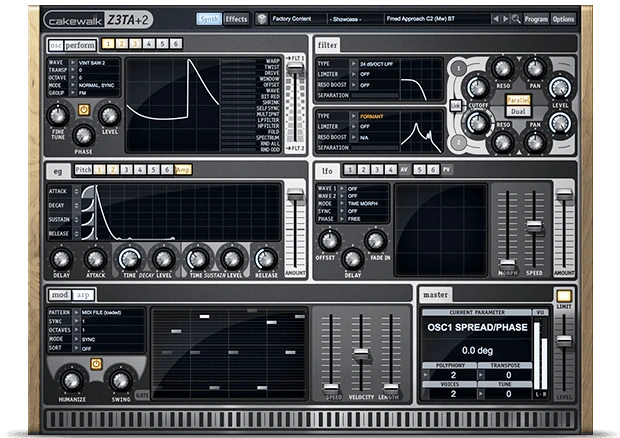Click the envelope Amount slider handle
This screenshot has width=620, height=438.
(x=295, y=195)
